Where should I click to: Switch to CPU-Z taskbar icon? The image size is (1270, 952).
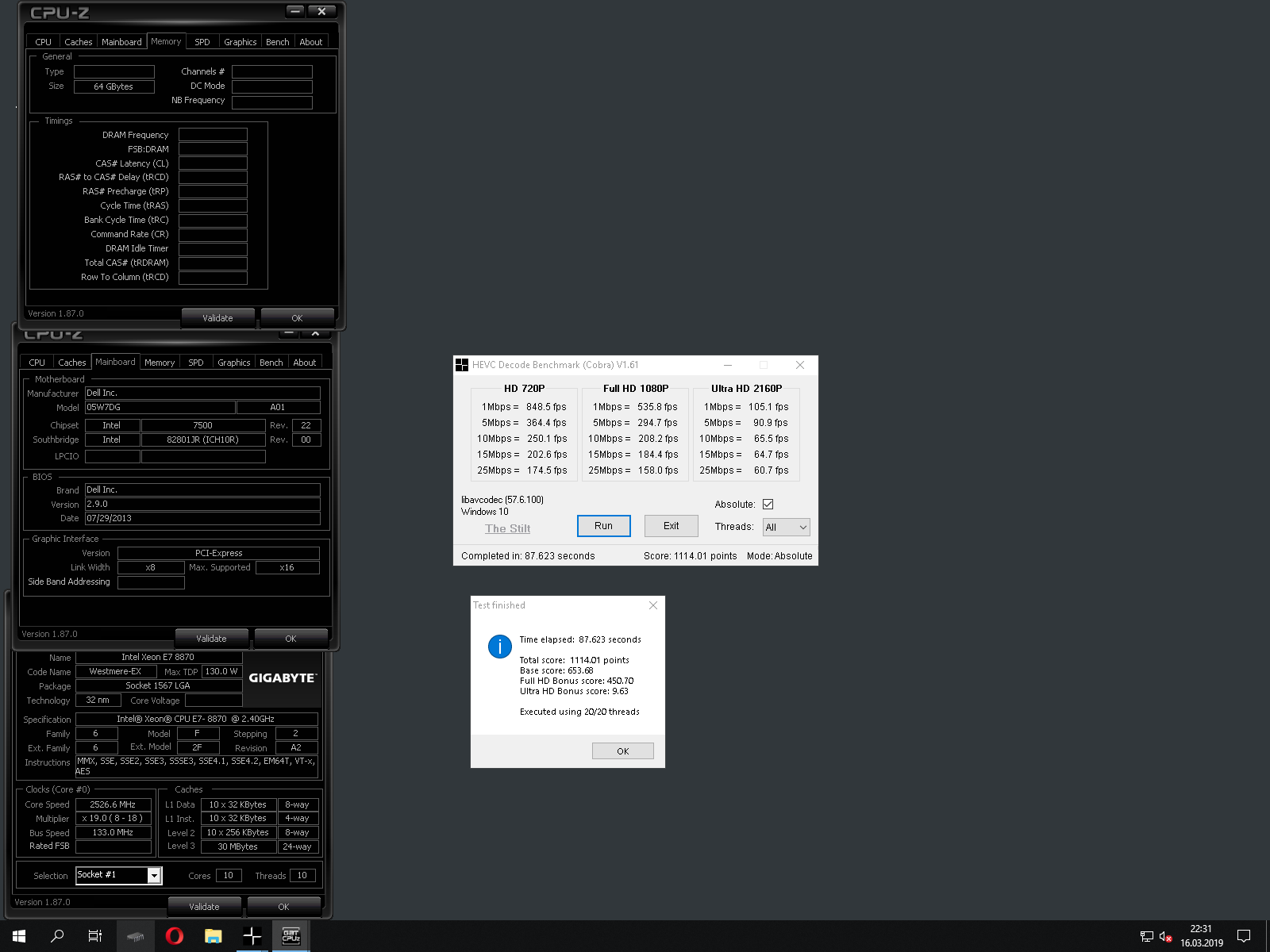click(x=291, y=936)
